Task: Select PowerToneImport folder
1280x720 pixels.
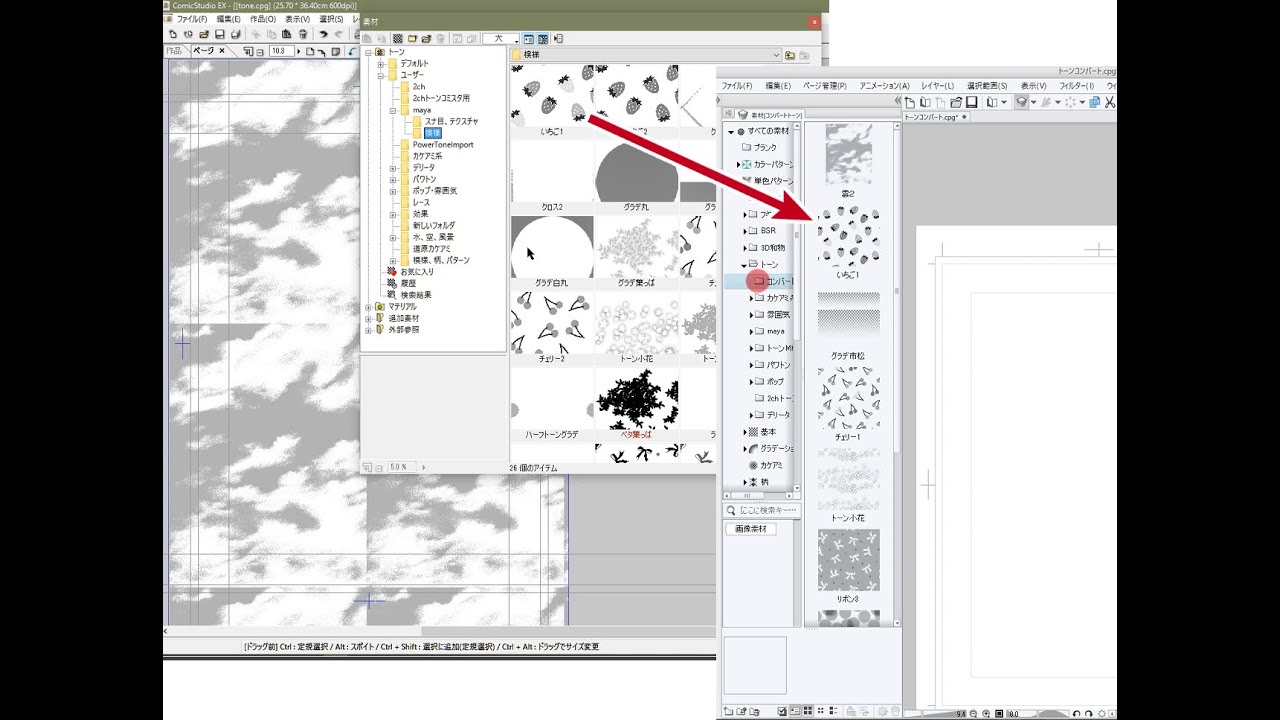Action: (x=443, y=144)
